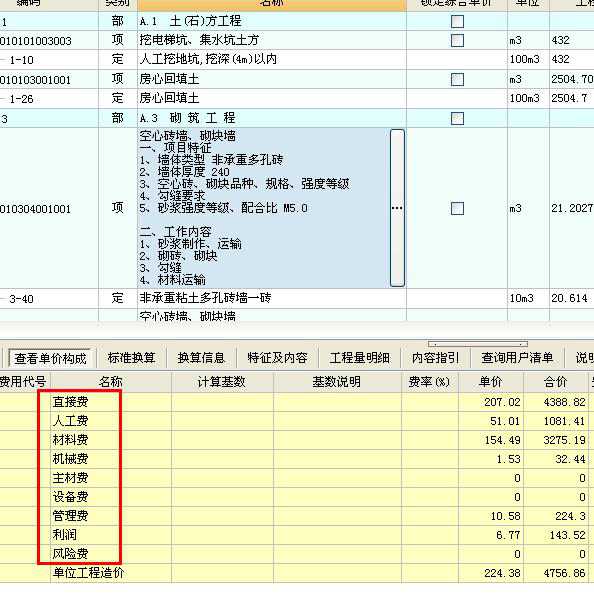
Task: Select the 设备费 row name
Action: (x=70, y=497)
